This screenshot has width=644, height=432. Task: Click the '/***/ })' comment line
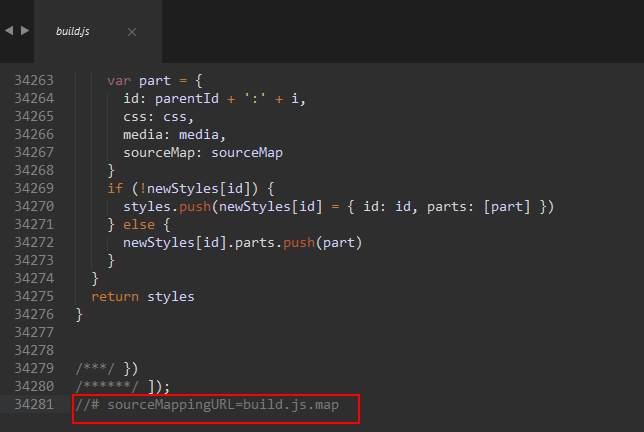(107, 369)
